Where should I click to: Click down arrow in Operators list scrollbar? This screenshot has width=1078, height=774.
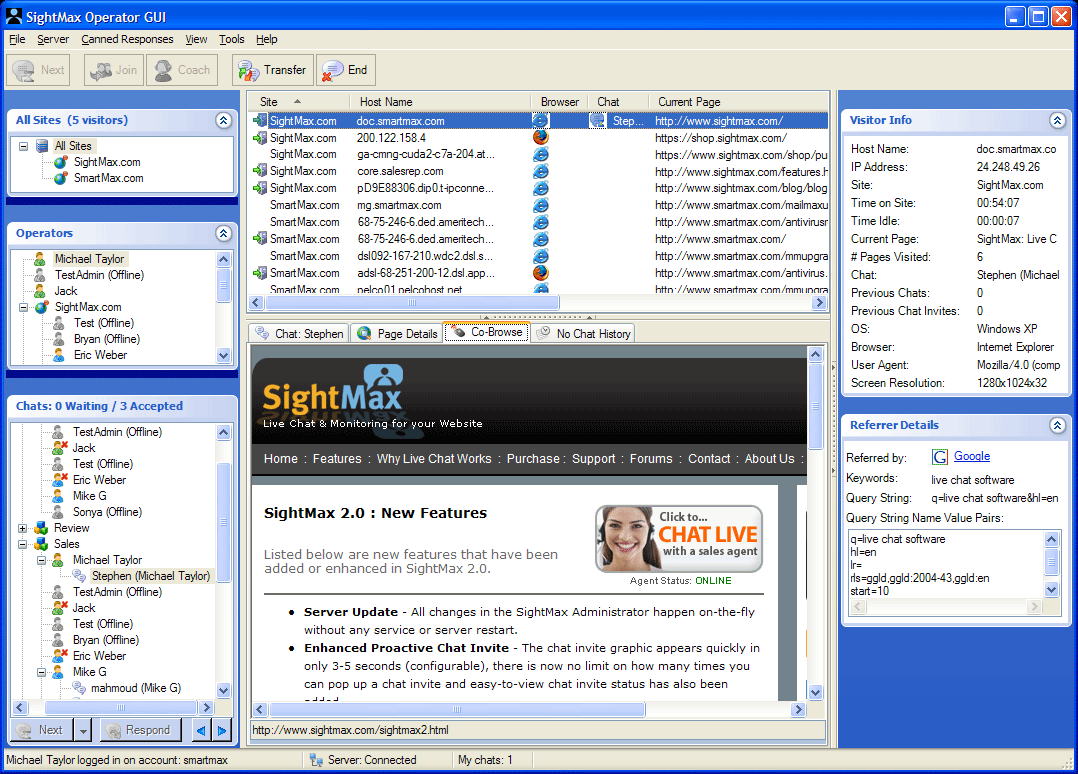(223, 355)
